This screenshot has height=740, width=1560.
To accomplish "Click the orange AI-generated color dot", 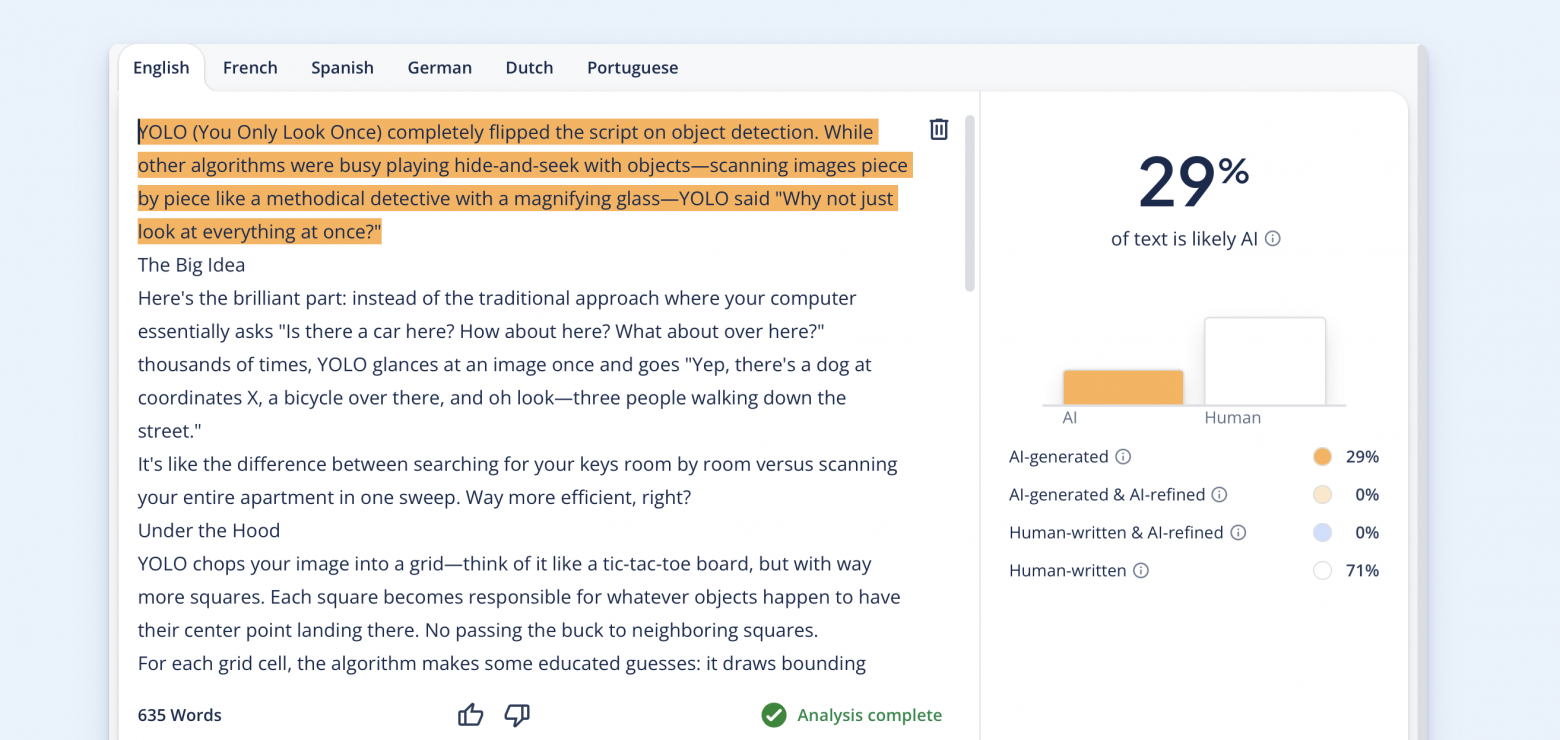I will point(1322,457).
